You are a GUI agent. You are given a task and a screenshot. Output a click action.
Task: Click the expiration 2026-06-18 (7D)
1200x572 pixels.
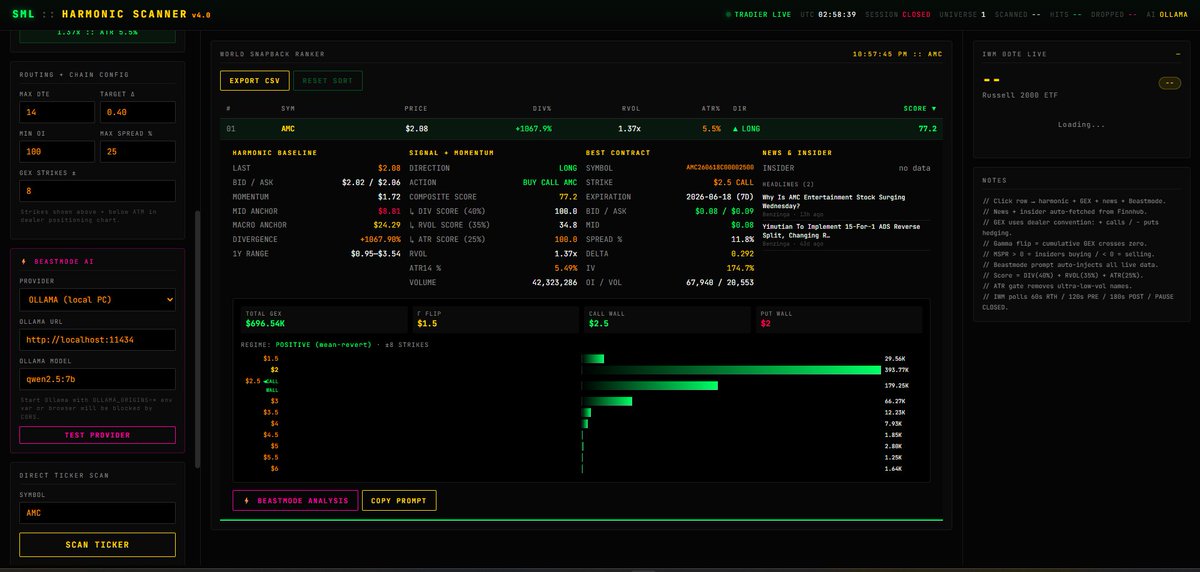pos(719,197)
